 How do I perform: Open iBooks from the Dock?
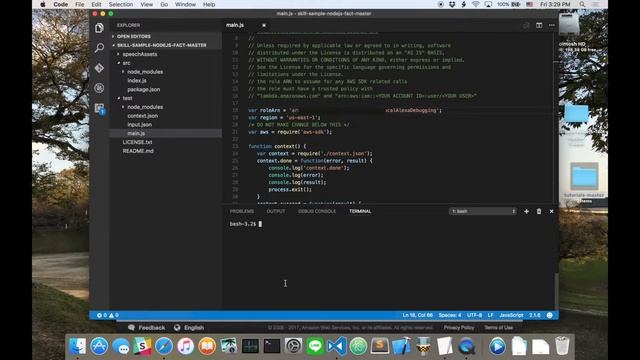207,346
